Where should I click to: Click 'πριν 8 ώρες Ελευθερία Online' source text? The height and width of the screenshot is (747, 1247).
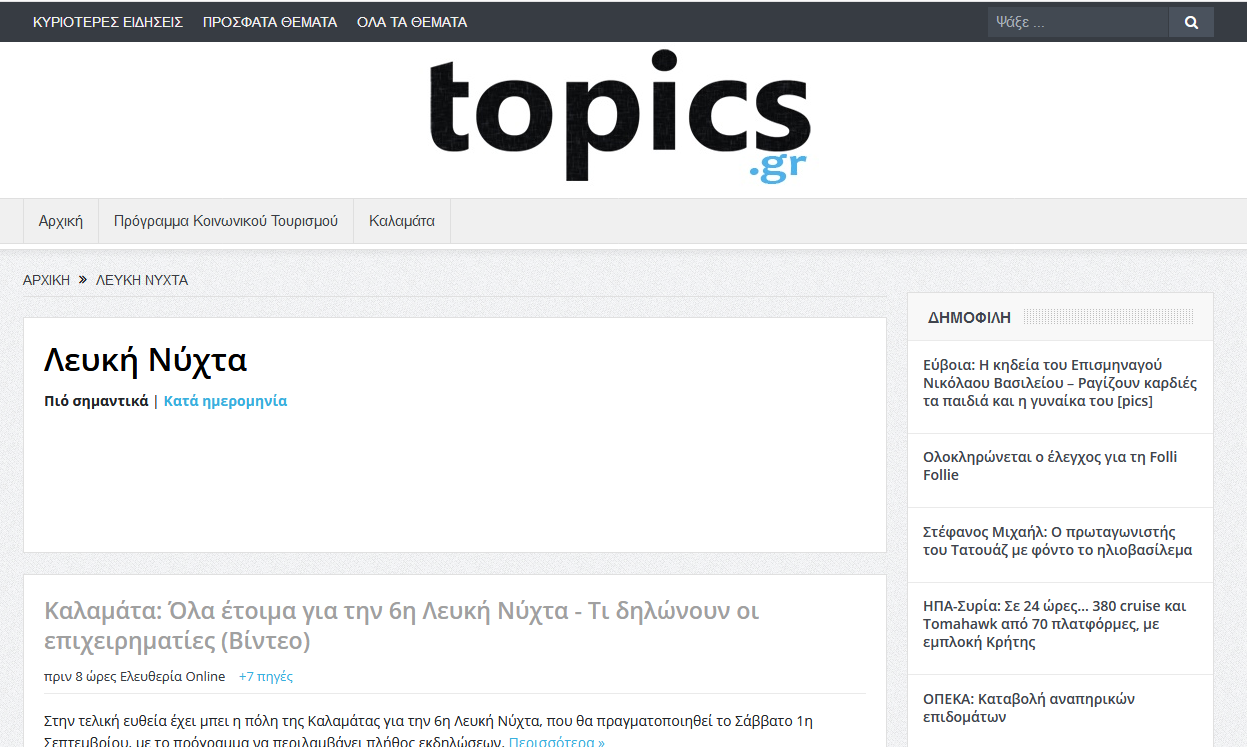[135, 676]
